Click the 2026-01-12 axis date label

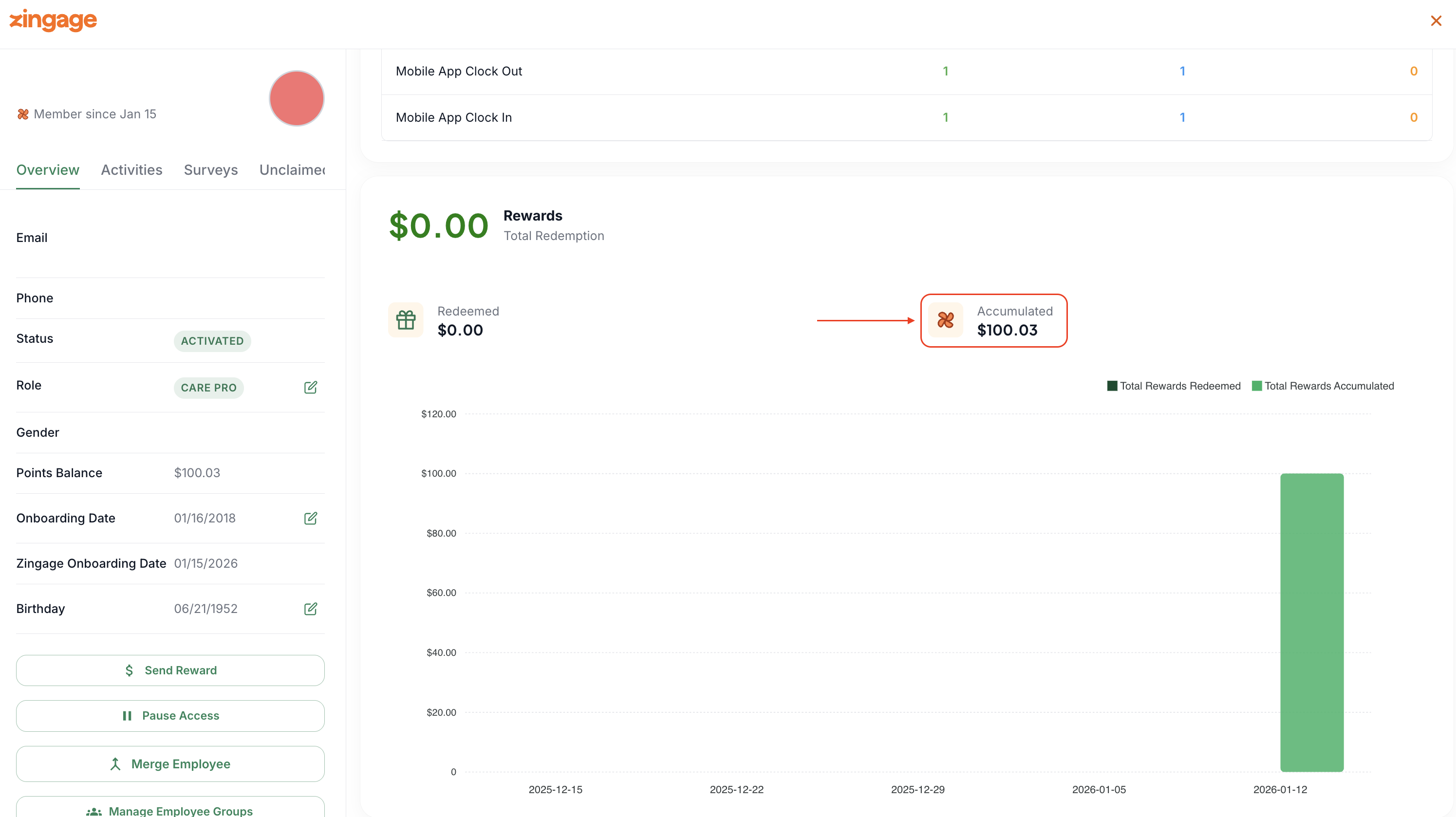tap(1280, 789)
